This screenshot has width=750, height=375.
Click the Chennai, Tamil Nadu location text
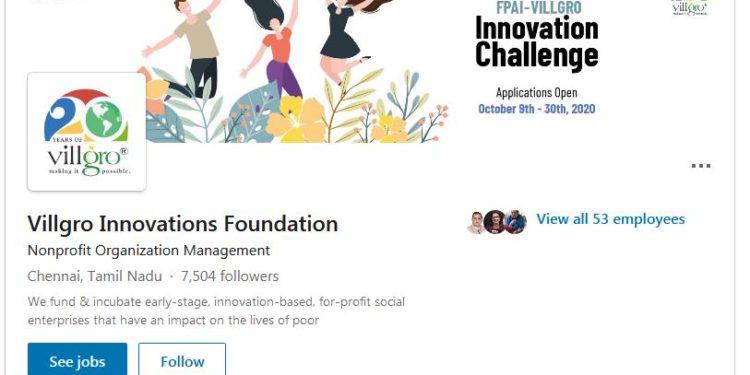95,276
